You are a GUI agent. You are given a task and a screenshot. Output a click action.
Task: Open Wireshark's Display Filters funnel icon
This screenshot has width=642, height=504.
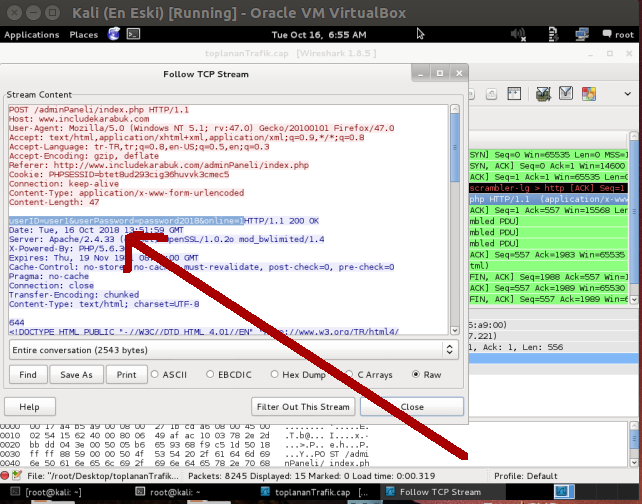coord(566,94)
